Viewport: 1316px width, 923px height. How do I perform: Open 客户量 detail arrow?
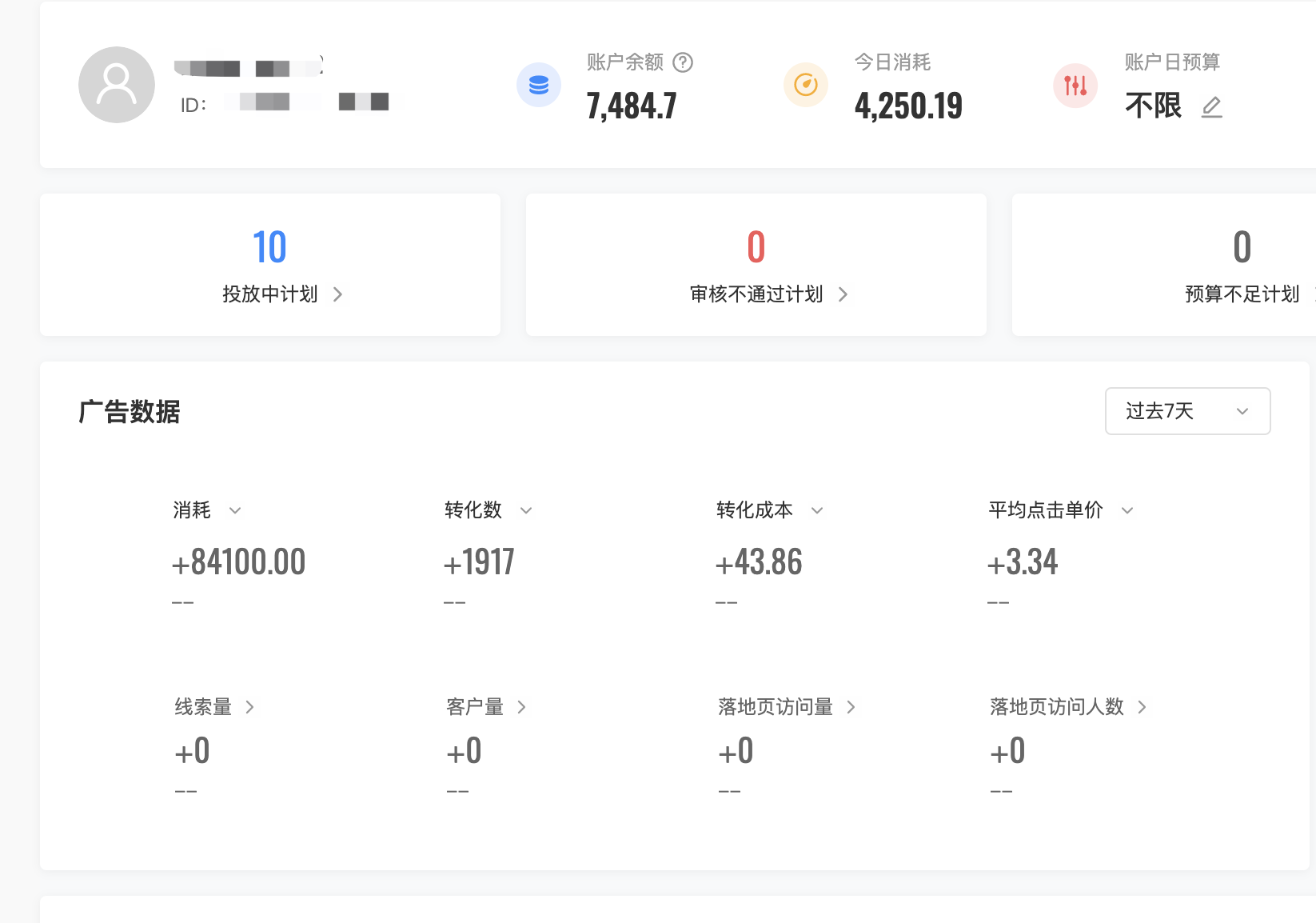(521, 707)
